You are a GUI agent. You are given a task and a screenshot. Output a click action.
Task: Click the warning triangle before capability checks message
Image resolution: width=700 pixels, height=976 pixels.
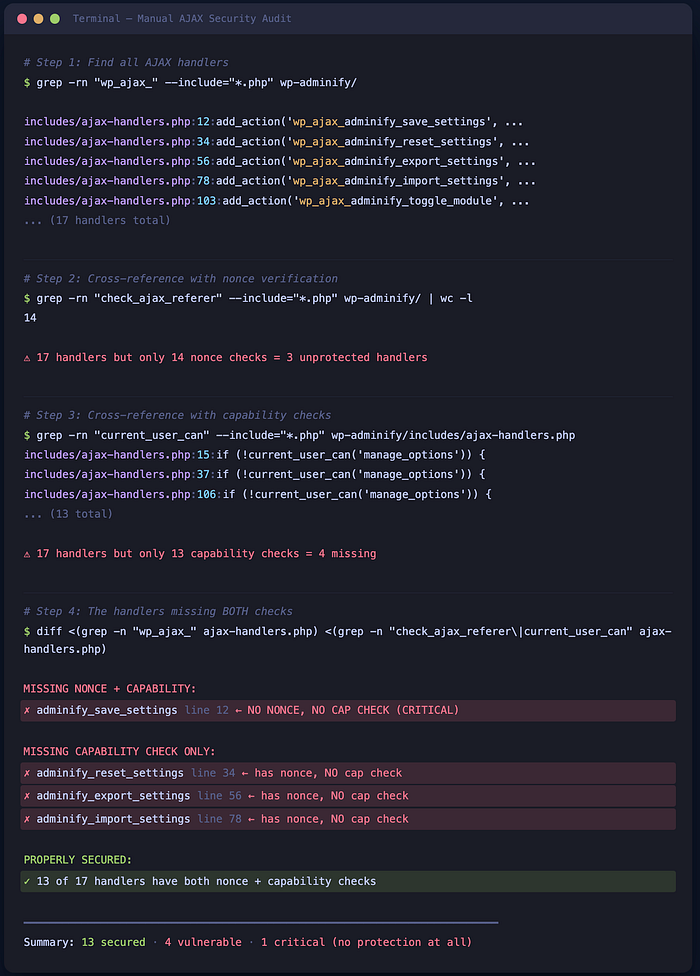coord(27,554)
